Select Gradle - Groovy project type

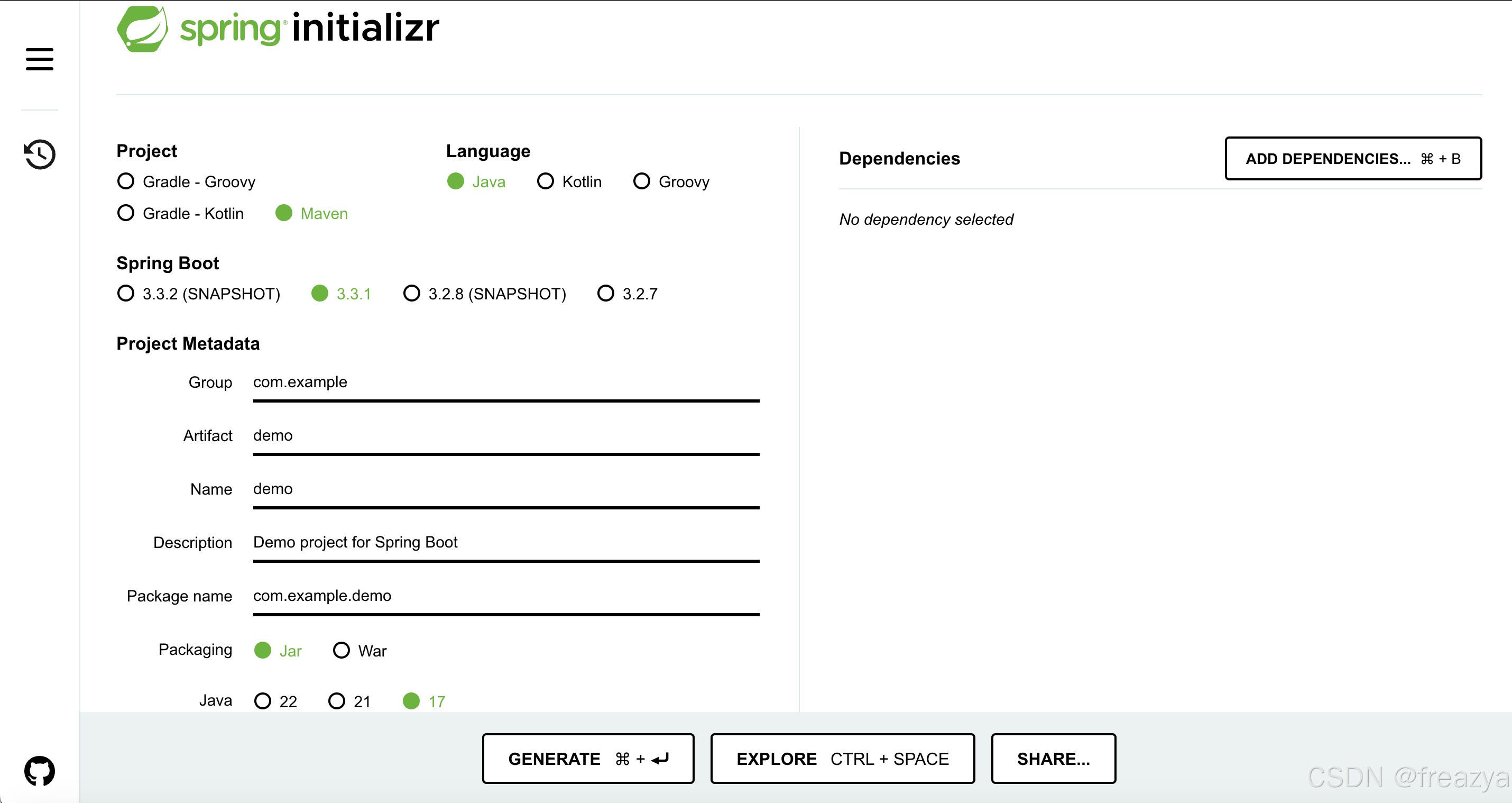[x=126, y=181]
